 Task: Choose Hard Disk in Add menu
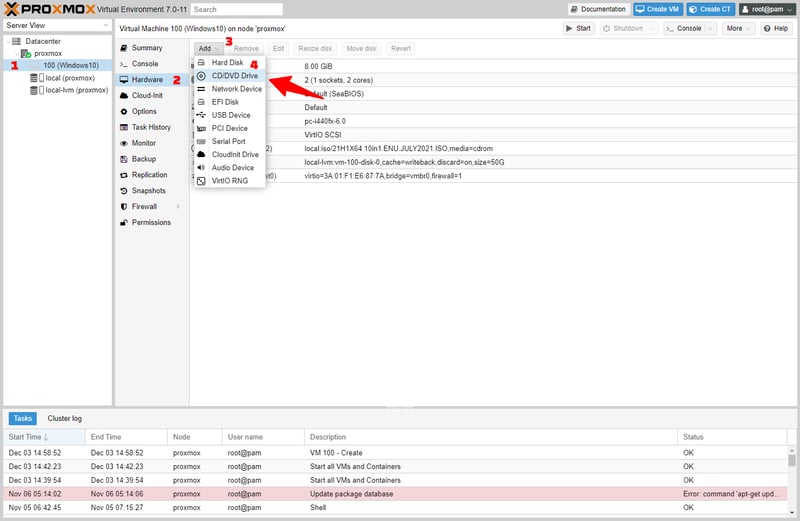coord(226,63)
